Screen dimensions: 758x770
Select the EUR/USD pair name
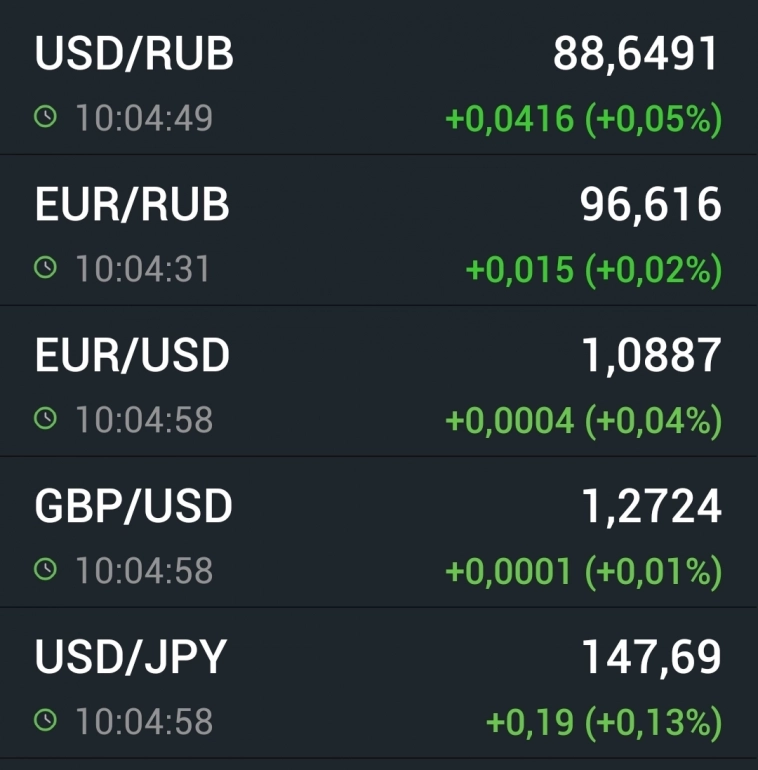pos(132,355)
